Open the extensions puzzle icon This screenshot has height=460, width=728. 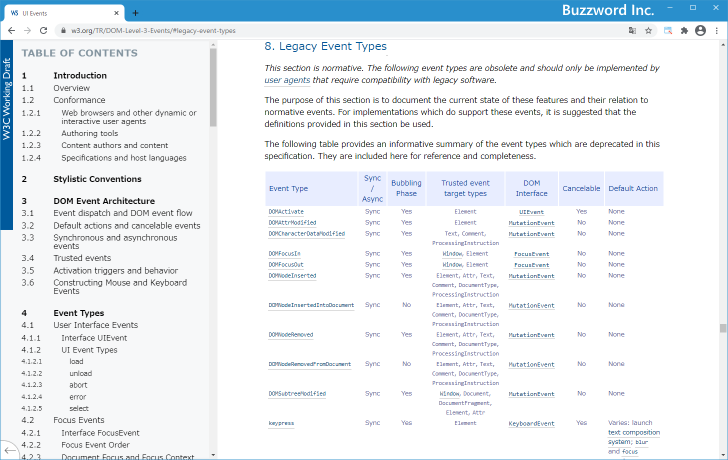(x=684, y=31)
